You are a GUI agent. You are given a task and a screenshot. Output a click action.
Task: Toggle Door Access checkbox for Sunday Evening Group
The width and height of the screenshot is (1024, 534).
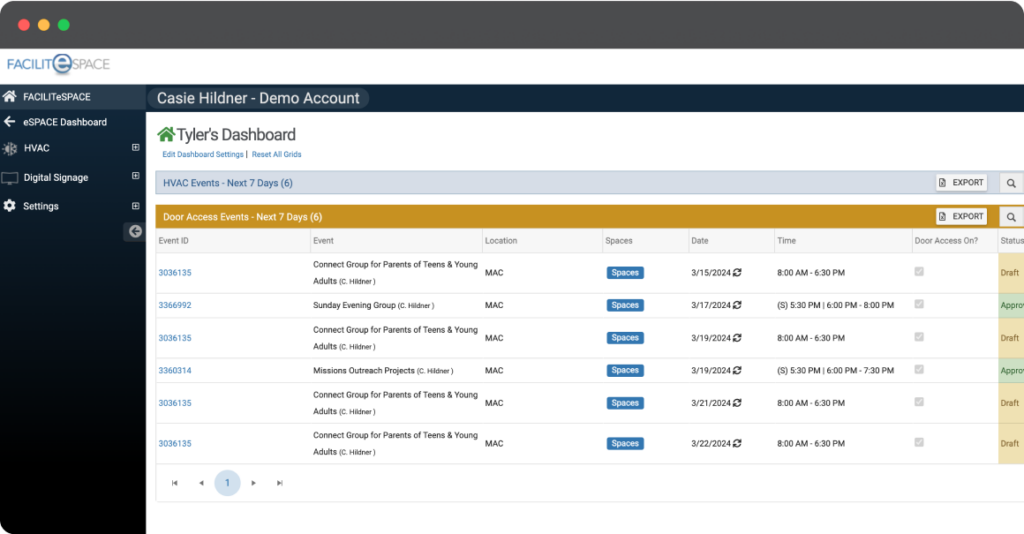pyautogui.click(x=919, y=305)
